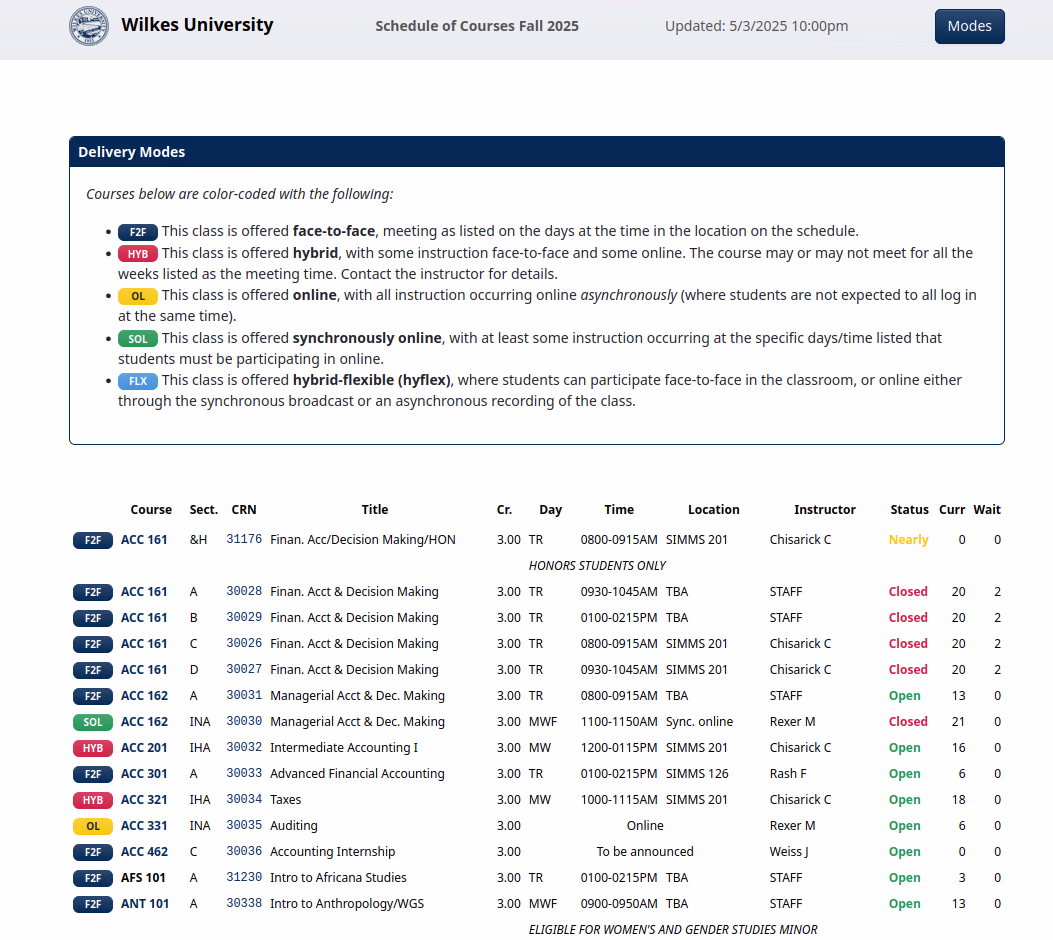This screenshot has width=1053, height=940.
Task: Click the Nearly status for ACC 161 &H
Action: click(908, 540)
